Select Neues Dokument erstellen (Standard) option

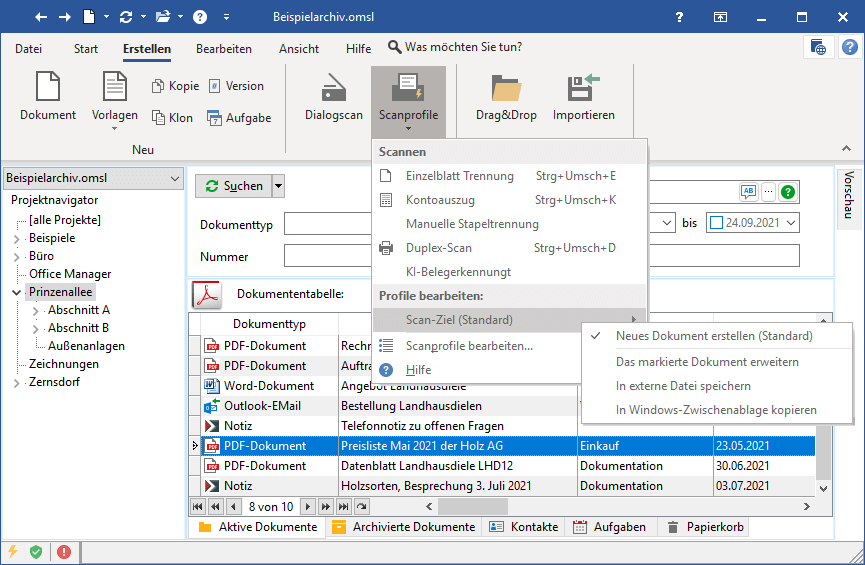point(714,336)
